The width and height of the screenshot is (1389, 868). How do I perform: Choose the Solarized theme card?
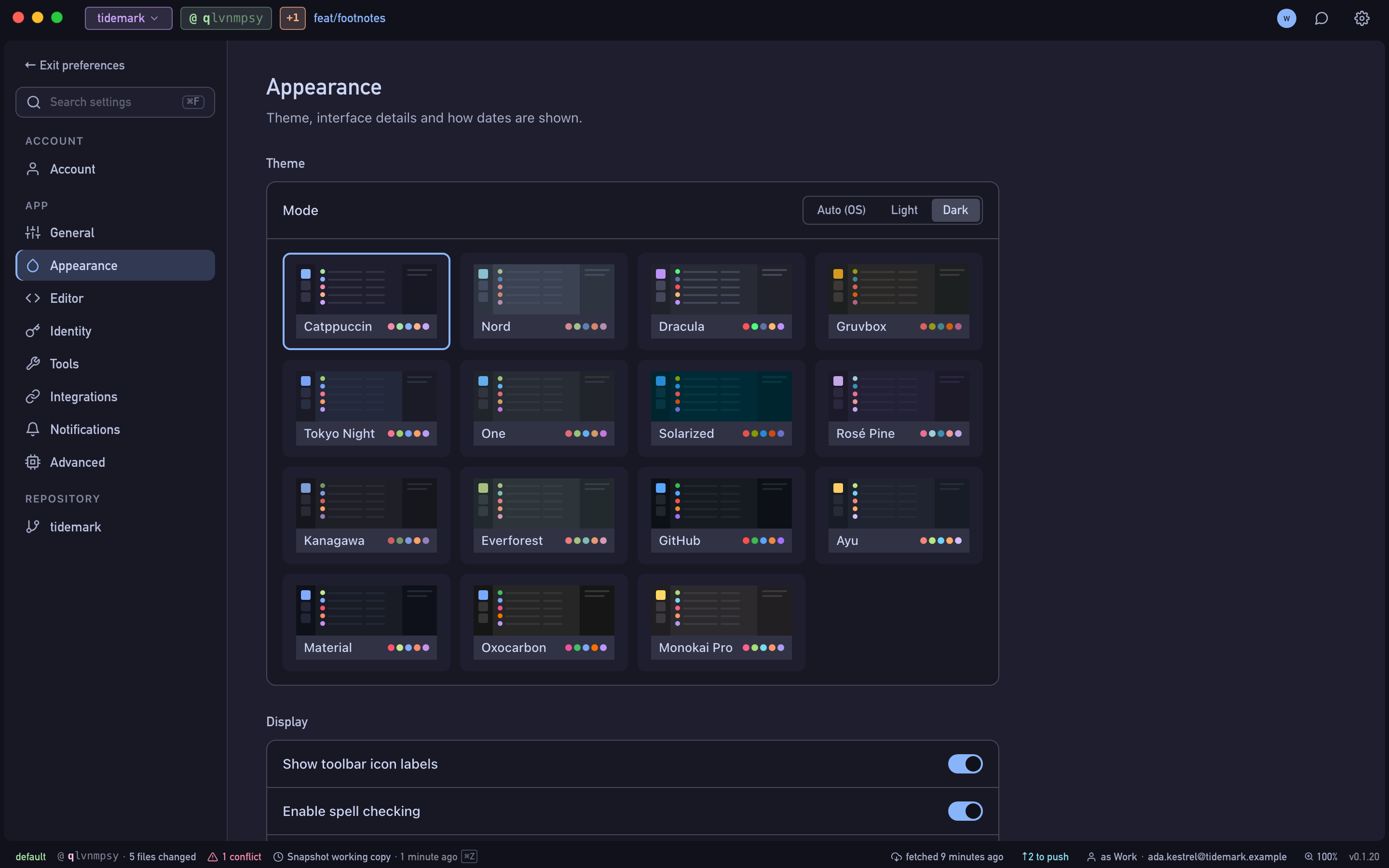tap(721, 408)
